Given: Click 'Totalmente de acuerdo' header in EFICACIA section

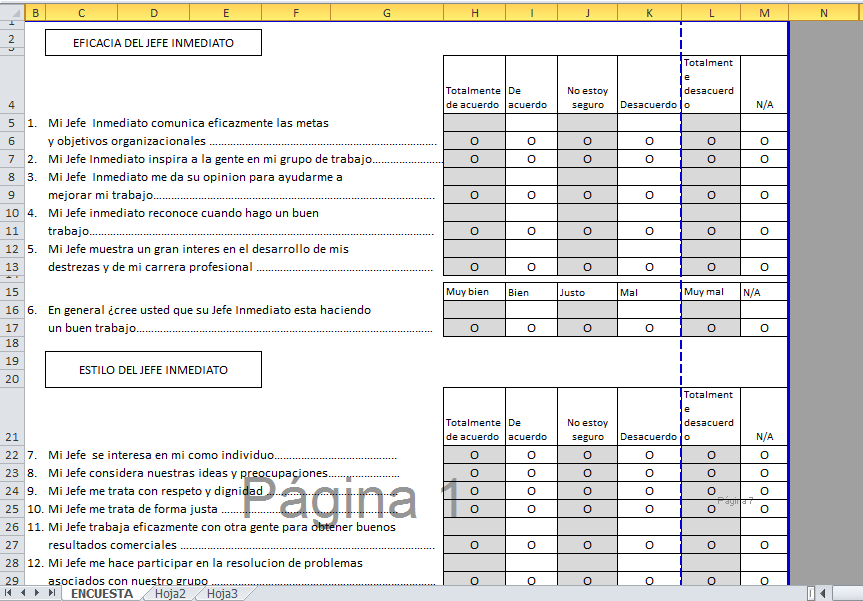Looking at the screenshot, I should tap(474, 84).
